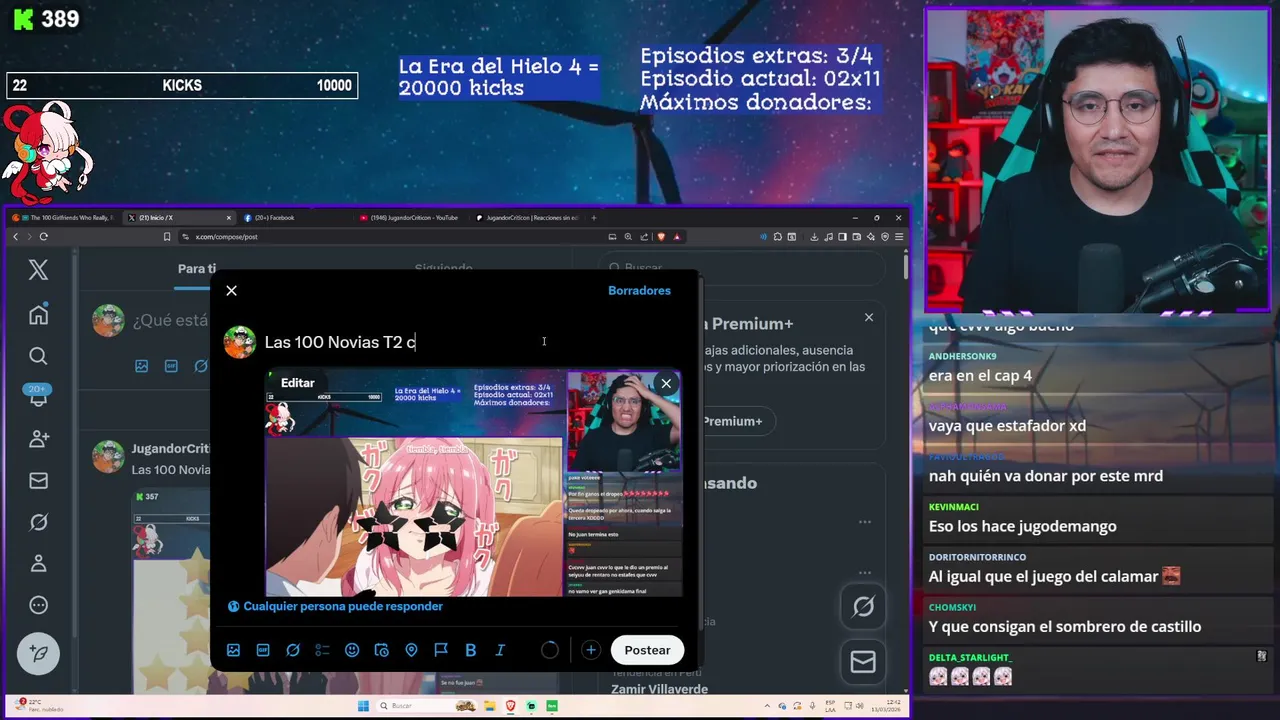This screenshot has height=720, width=1280.
Task: Open Notifications bell in X sidebar
Action: tap(38, 397)
